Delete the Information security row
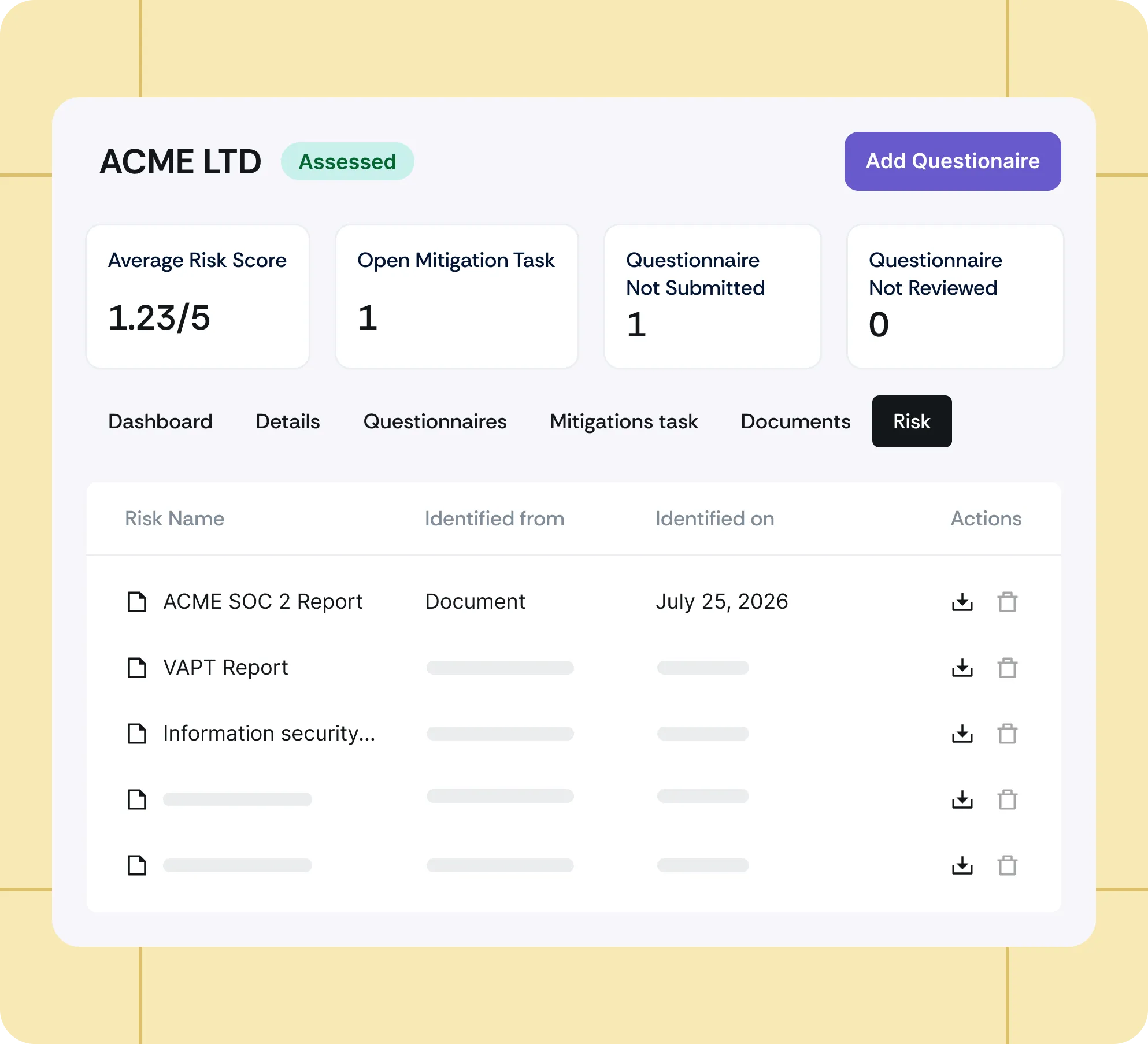The width and height of the screenshot is (1148, 1044). point(1007,734)
